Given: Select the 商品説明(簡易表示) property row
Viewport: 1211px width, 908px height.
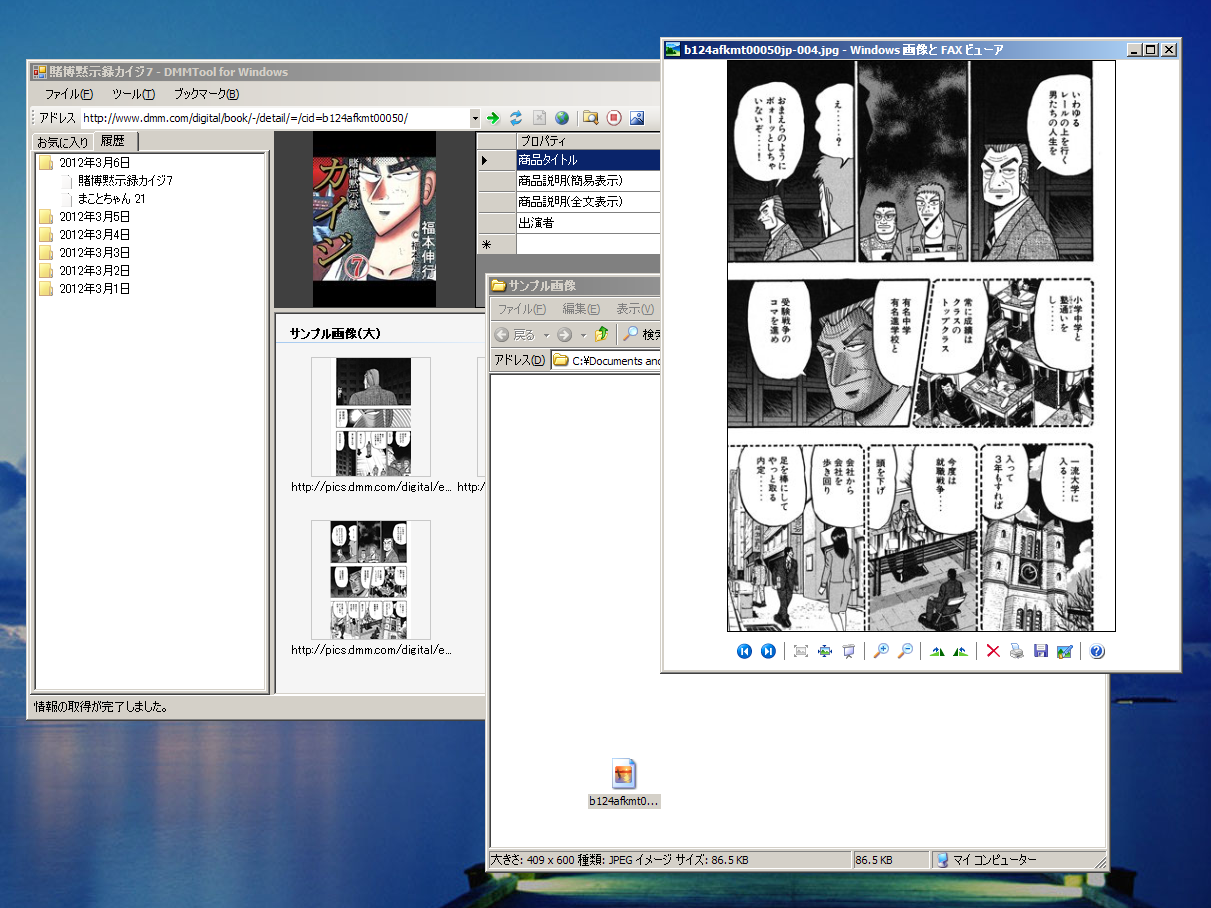Looking at the screenshot, I should [570, 181].
